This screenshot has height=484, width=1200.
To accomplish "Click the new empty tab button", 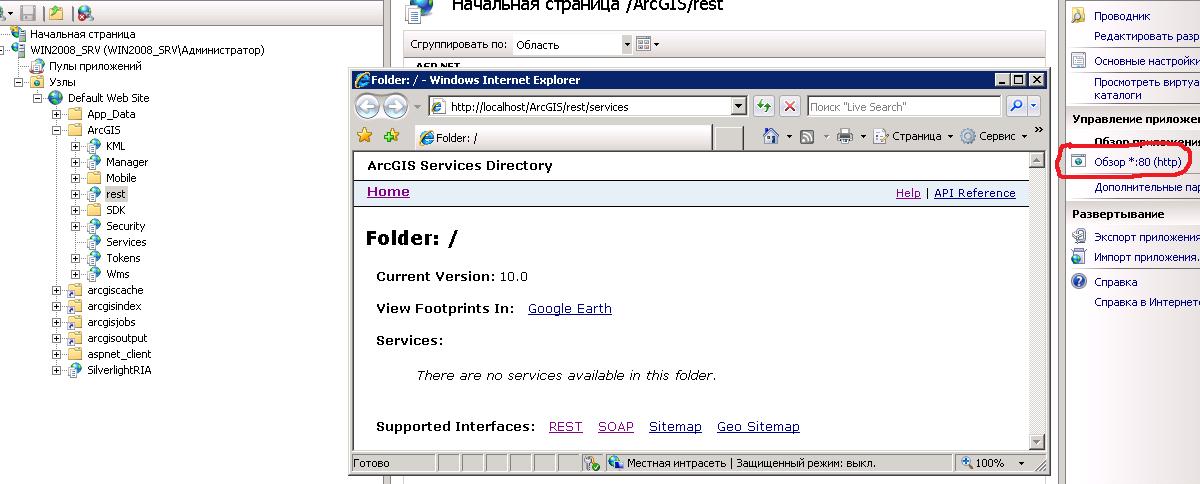I will (729, 138).
